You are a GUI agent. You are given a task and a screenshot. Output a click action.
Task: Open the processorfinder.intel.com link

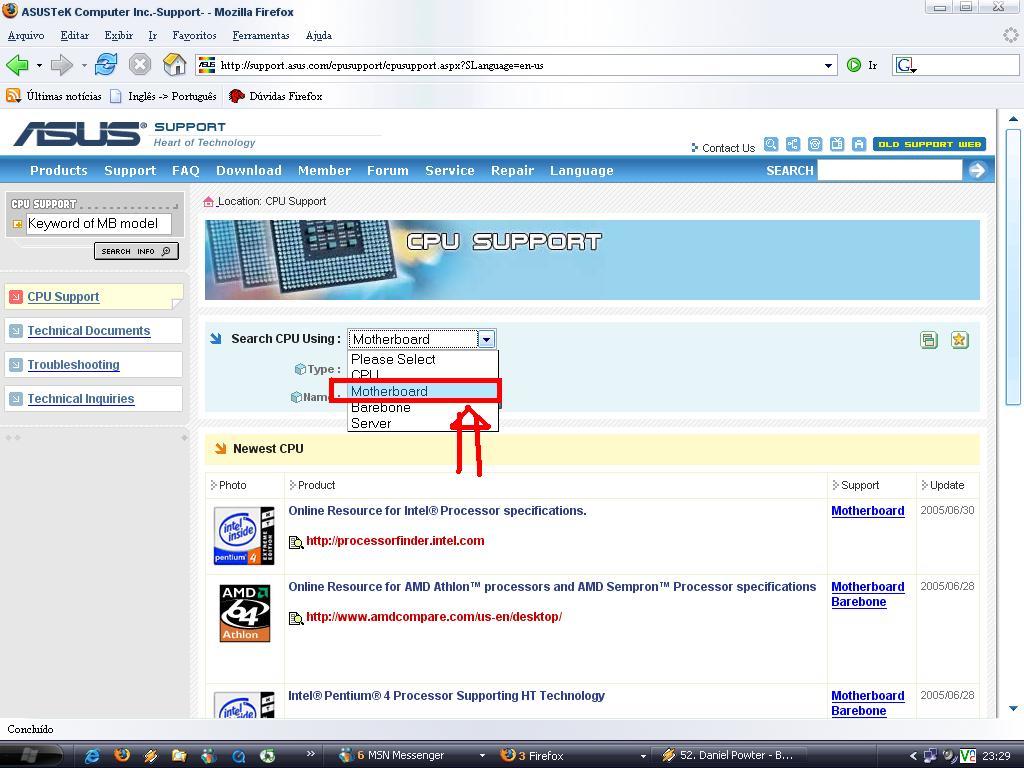tap(395, 541)
